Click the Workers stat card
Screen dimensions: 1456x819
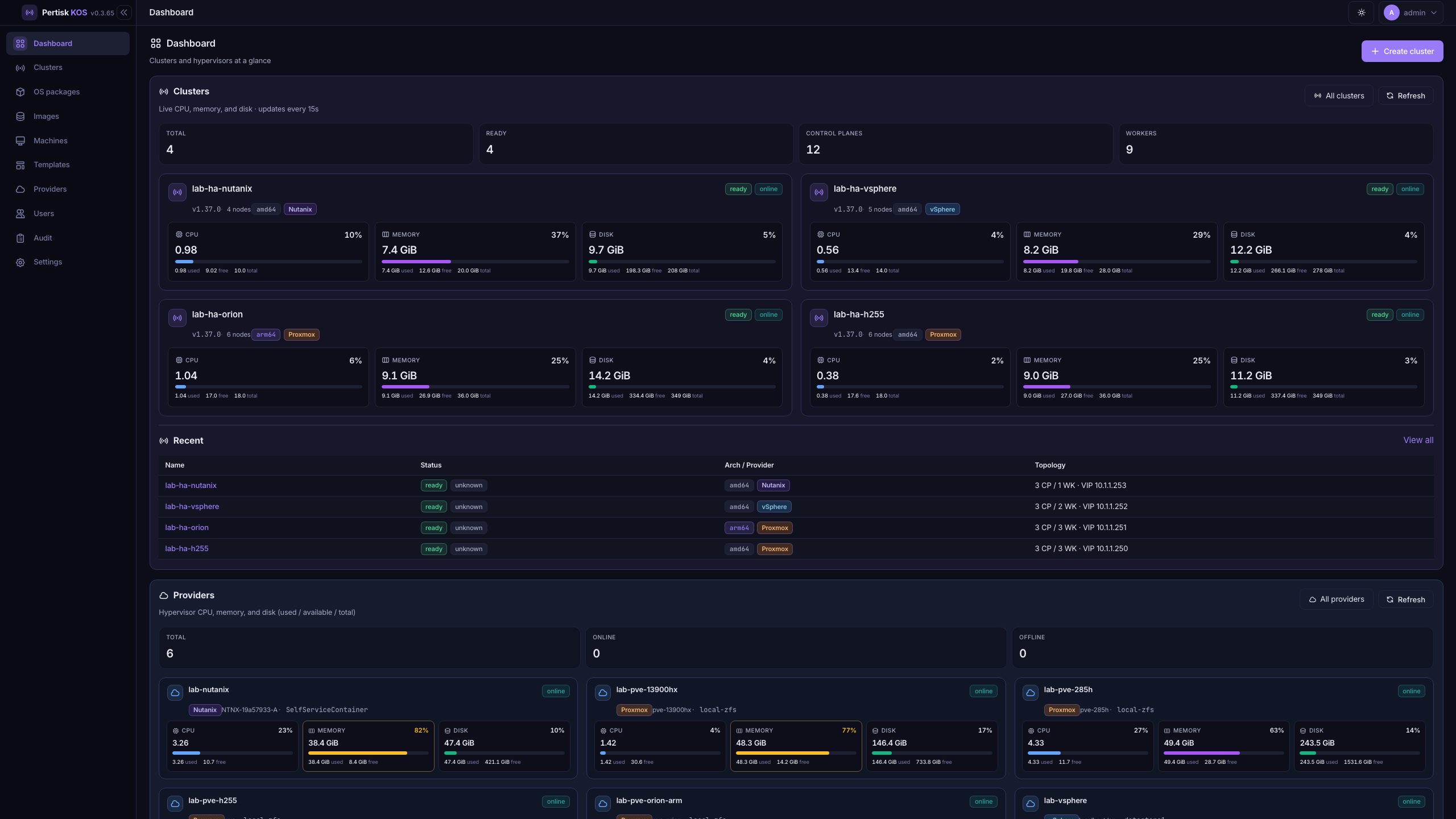pyautogui.click(x=1276, y=144)
